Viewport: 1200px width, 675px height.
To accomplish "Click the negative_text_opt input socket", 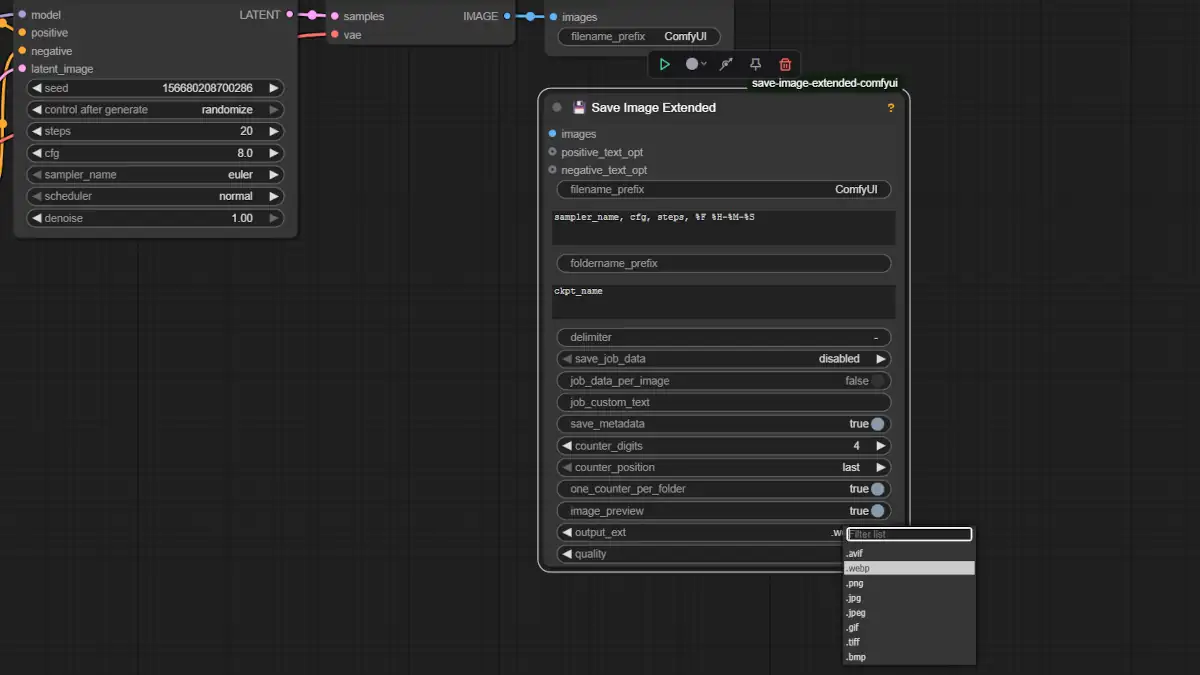I will [552, 170].
